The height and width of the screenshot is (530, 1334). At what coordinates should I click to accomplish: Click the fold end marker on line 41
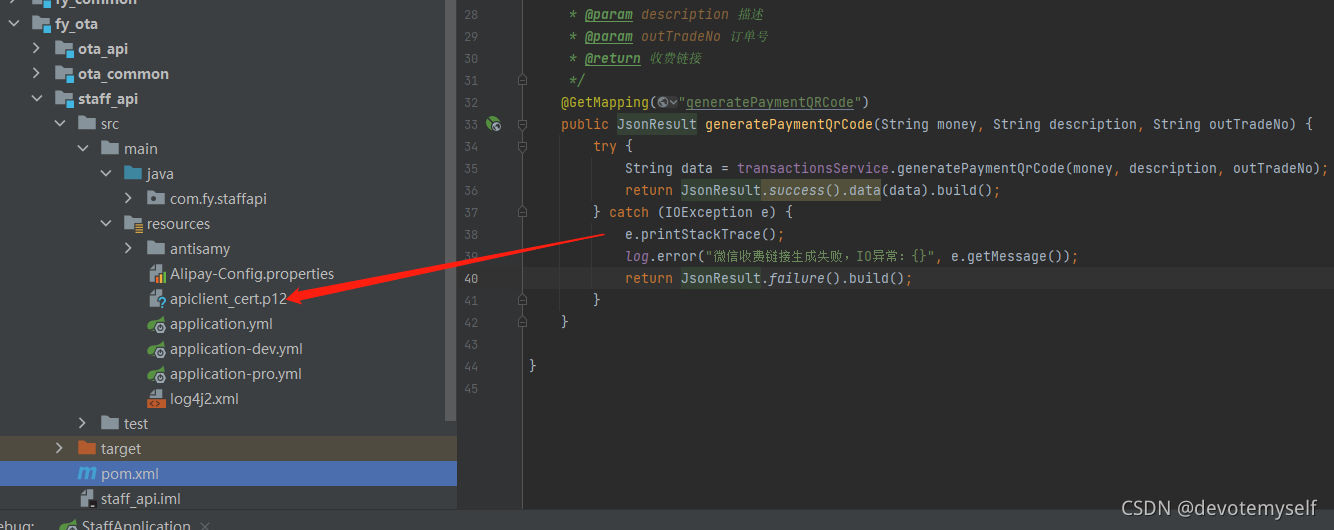click(x=522, y=300)
